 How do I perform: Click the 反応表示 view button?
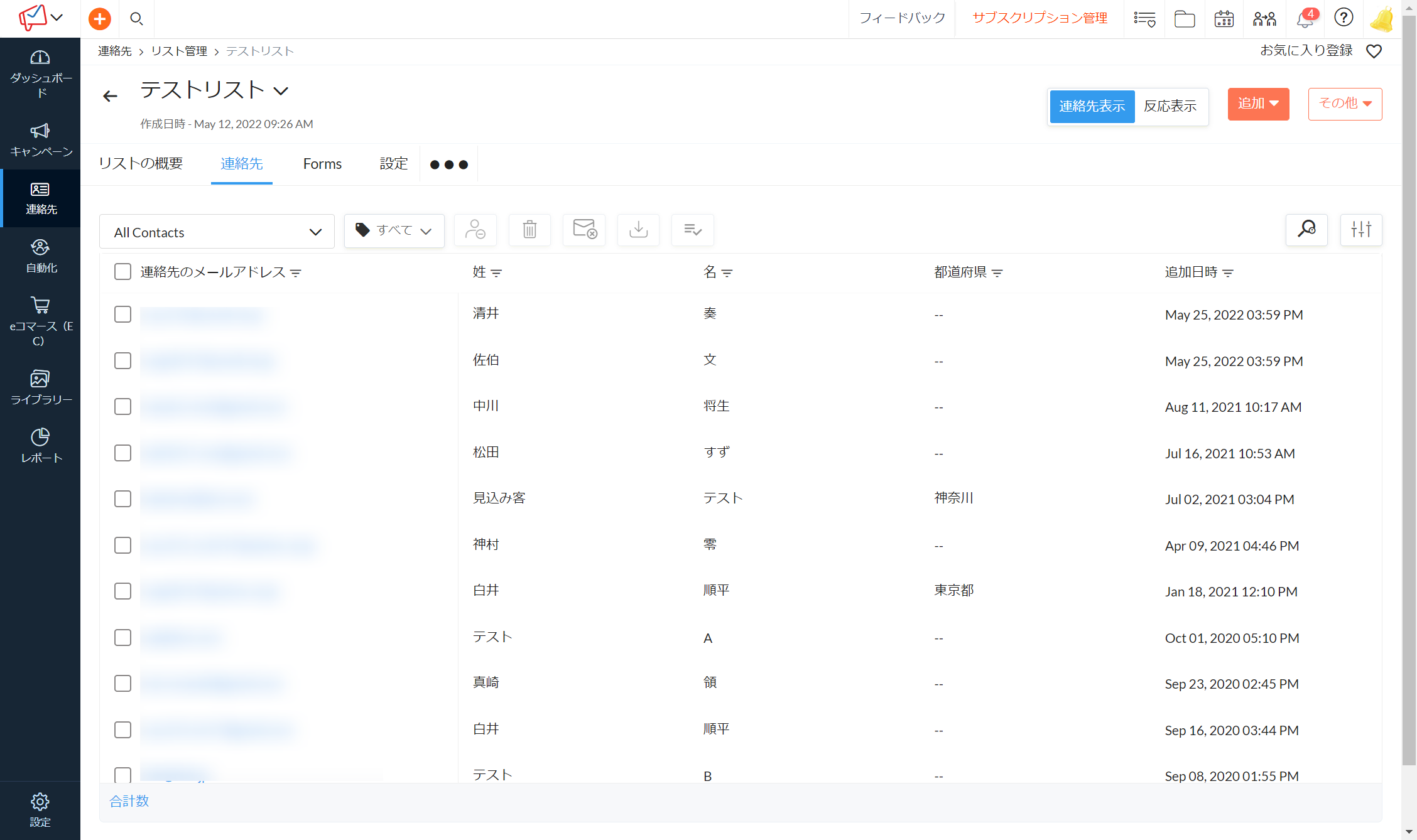tap(1170, 106)
